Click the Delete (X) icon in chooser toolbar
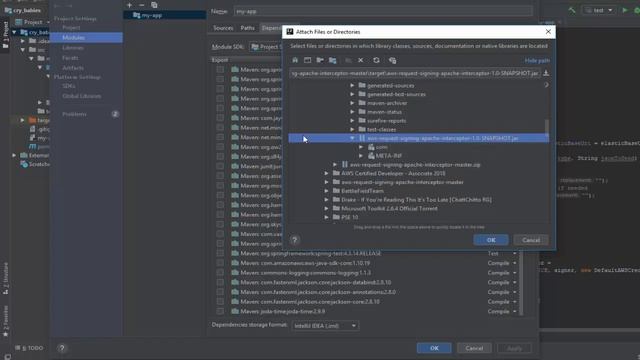The height and width of the screenshot is (360, 640). (x=361, y=60)
